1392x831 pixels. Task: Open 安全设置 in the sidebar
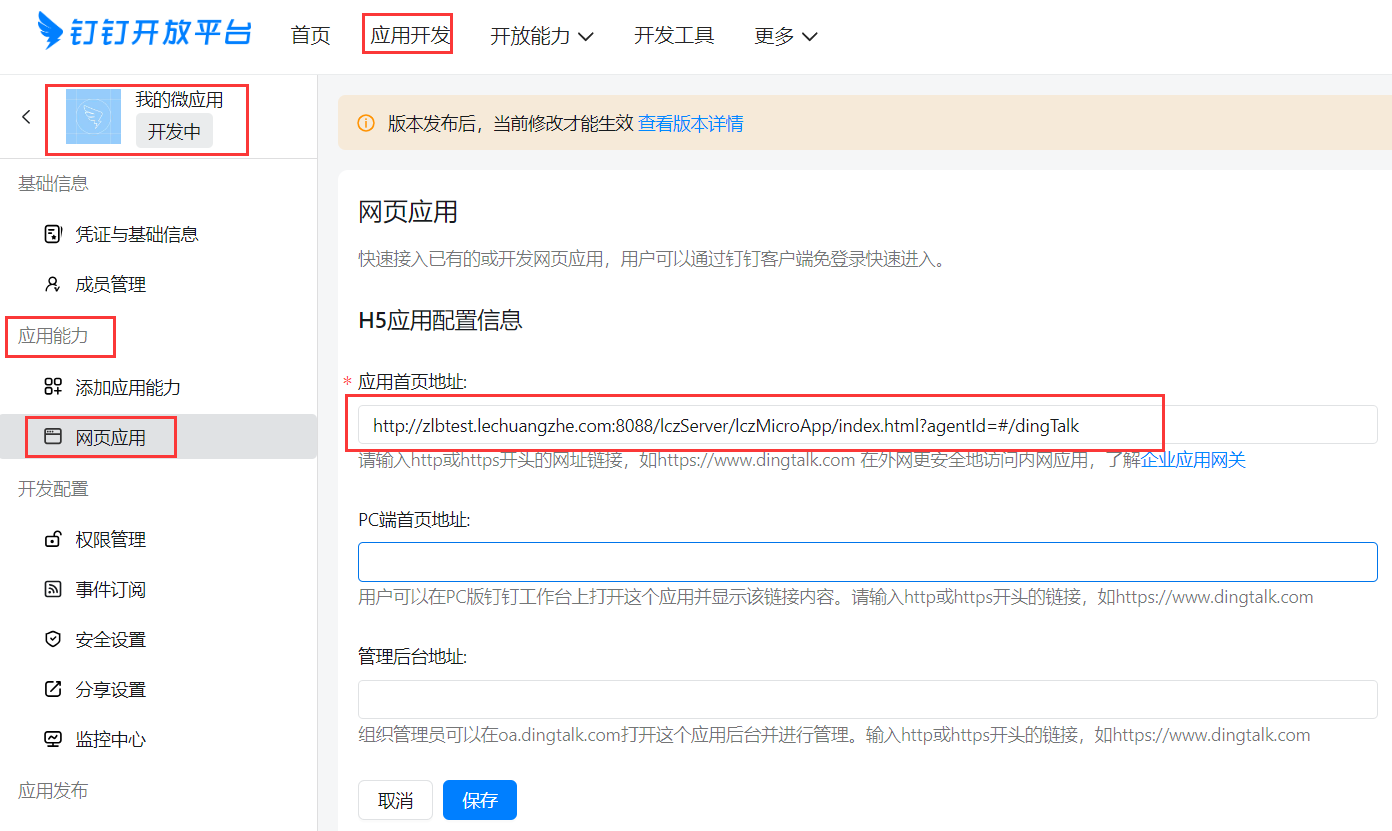110,640
